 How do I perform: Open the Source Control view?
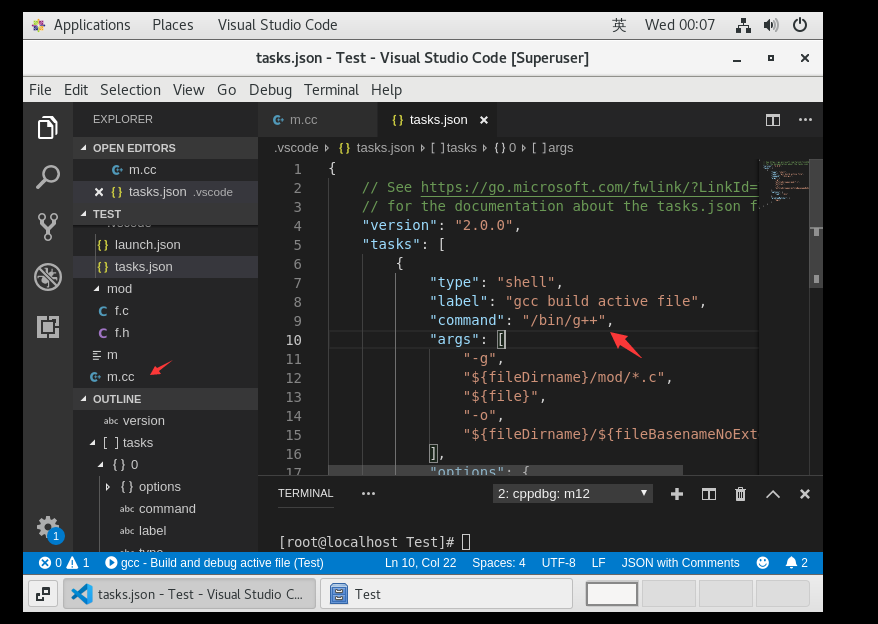click(x=47, y=227)
